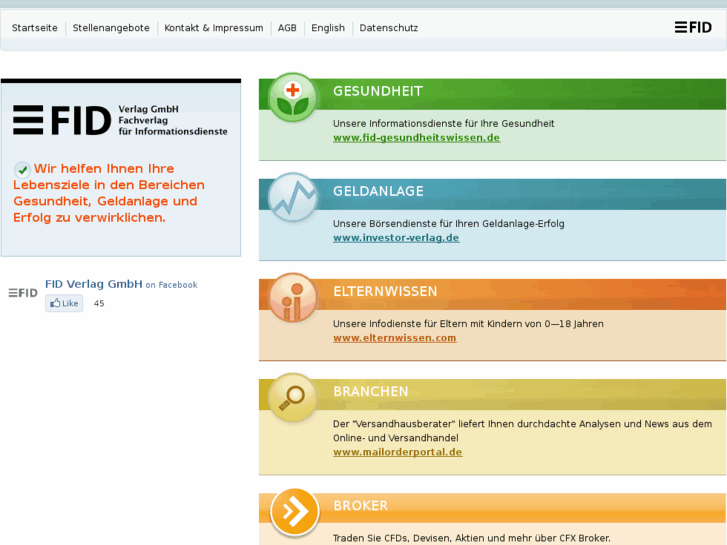This screenshot has width=727, height=545.
Task: Click the FID logo in top right
Action: 693,27
